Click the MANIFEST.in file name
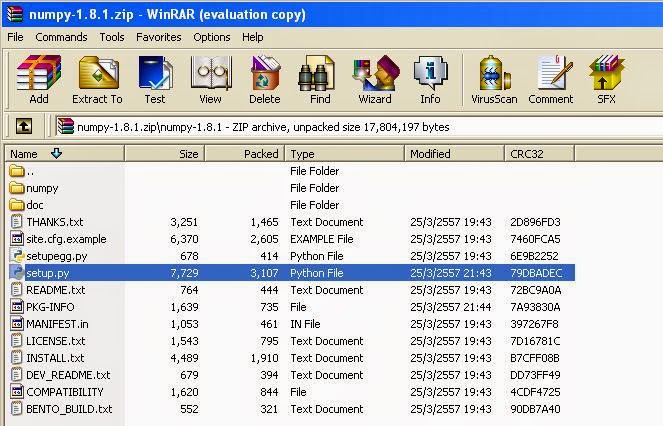 tap(58, 324)
